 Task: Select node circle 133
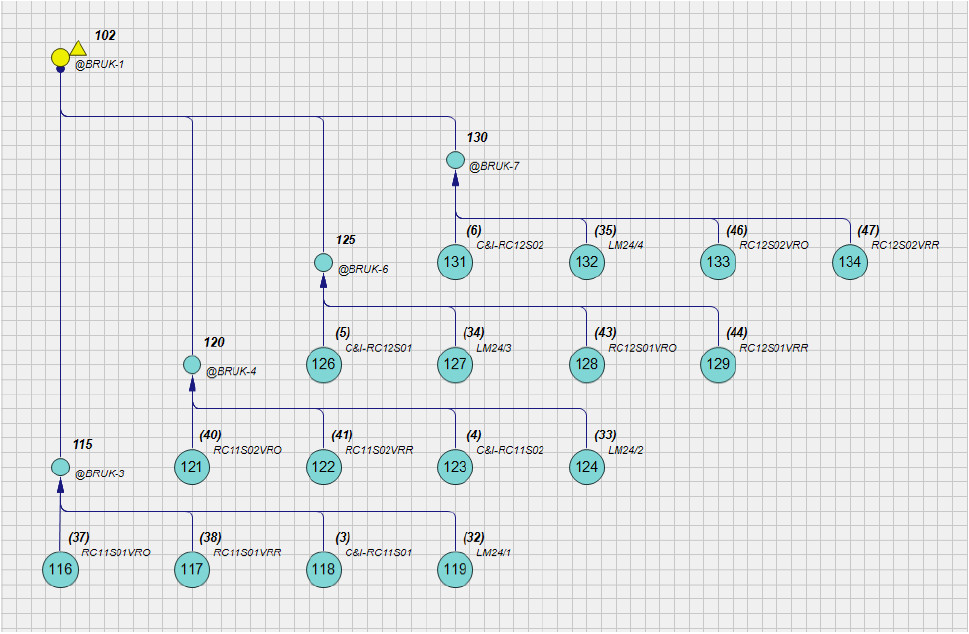(x=718, y=262)
